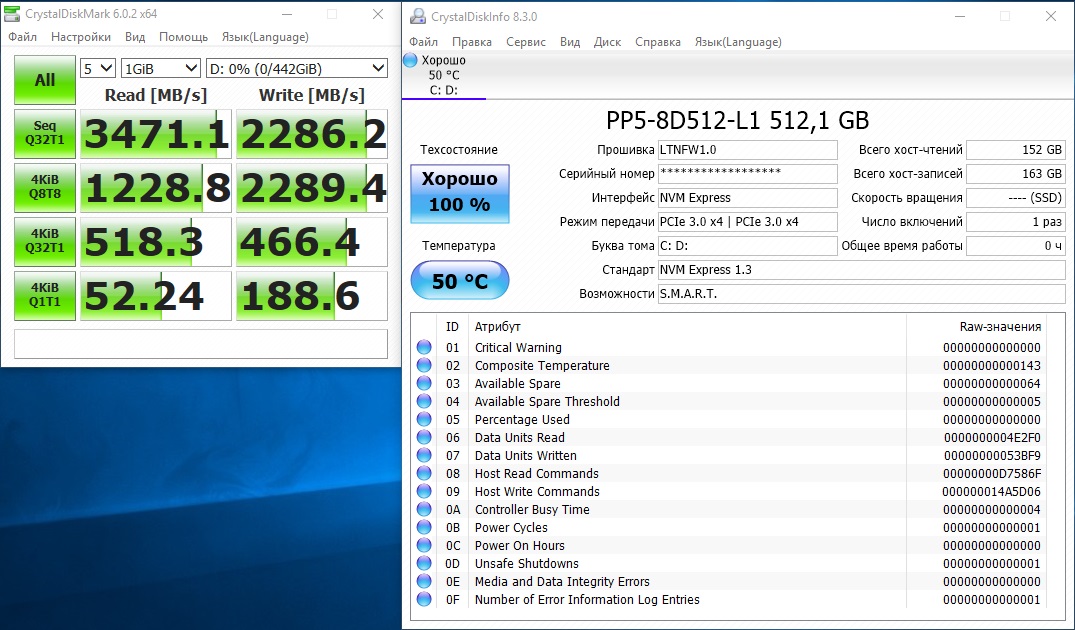Click the drive title PP5-8D512-L1 512,1 GB

[738, 121]
